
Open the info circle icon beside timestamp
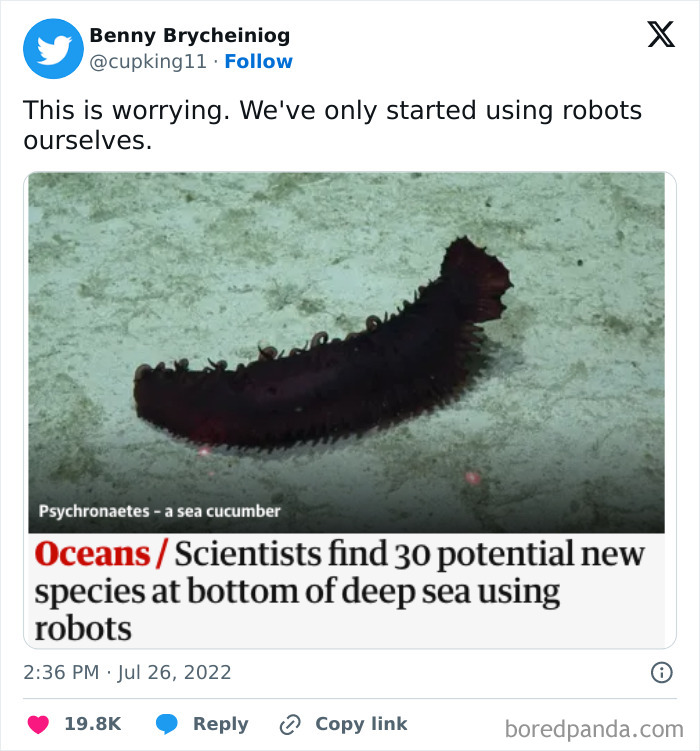tap(661, 673)
